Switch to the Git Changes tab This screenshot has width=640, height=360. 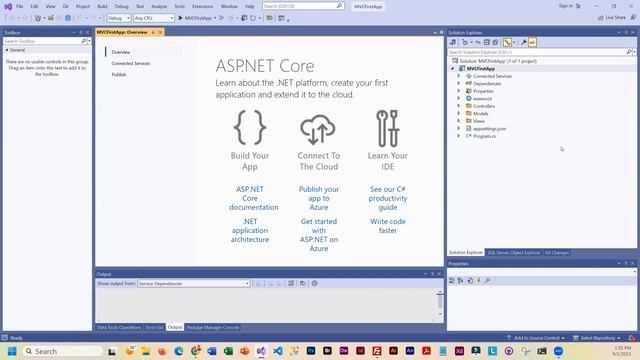click(x=557, y=253)
